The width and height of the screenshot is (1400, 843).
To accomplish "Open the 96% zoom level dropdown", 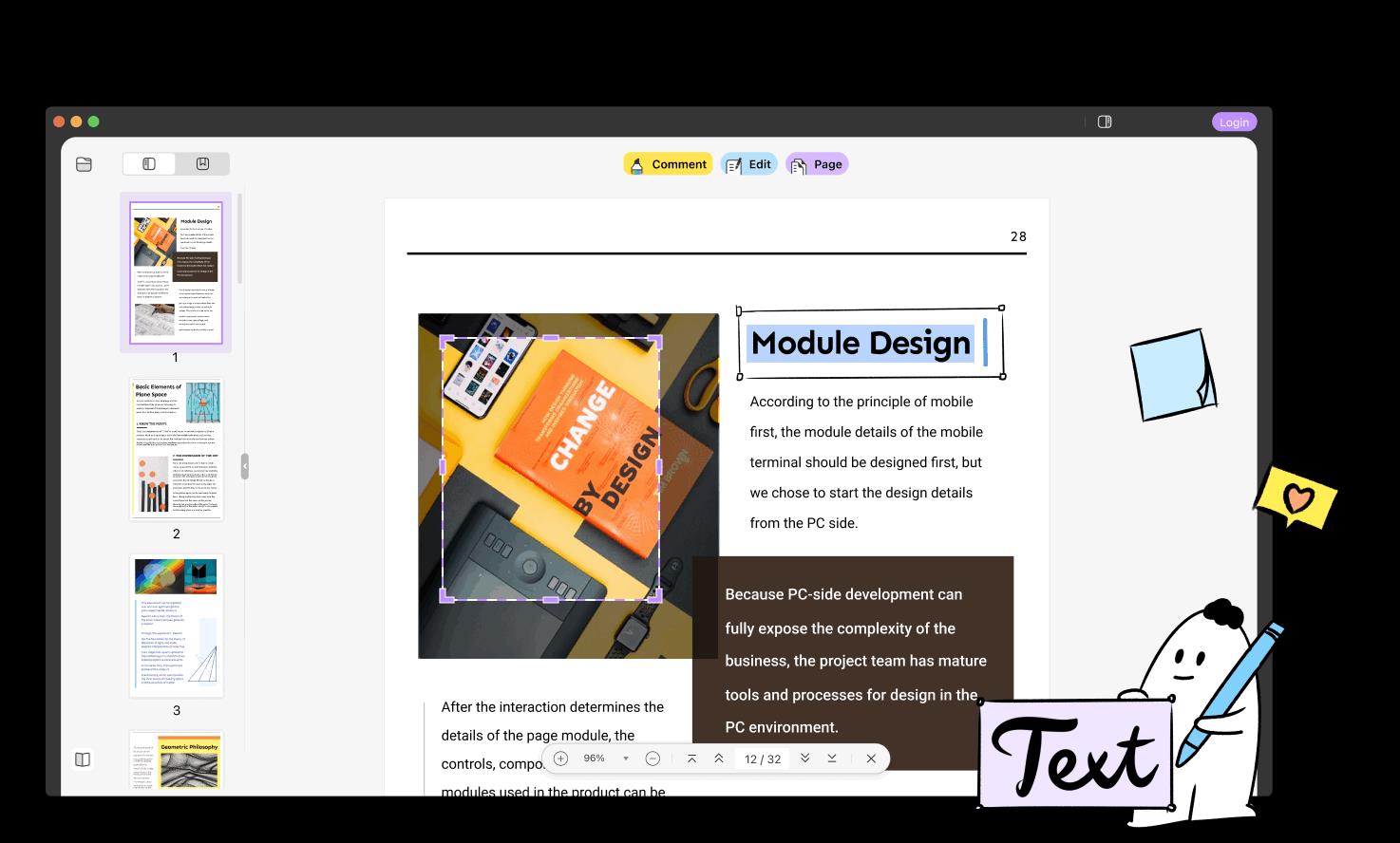I will click(x=605, y=759).
